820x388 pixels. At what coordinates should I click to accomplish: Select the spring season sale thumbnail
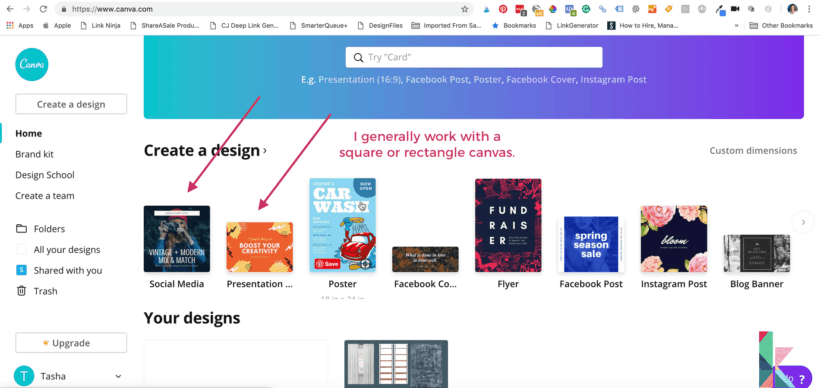pyautogui.click(x=591, y=244)
